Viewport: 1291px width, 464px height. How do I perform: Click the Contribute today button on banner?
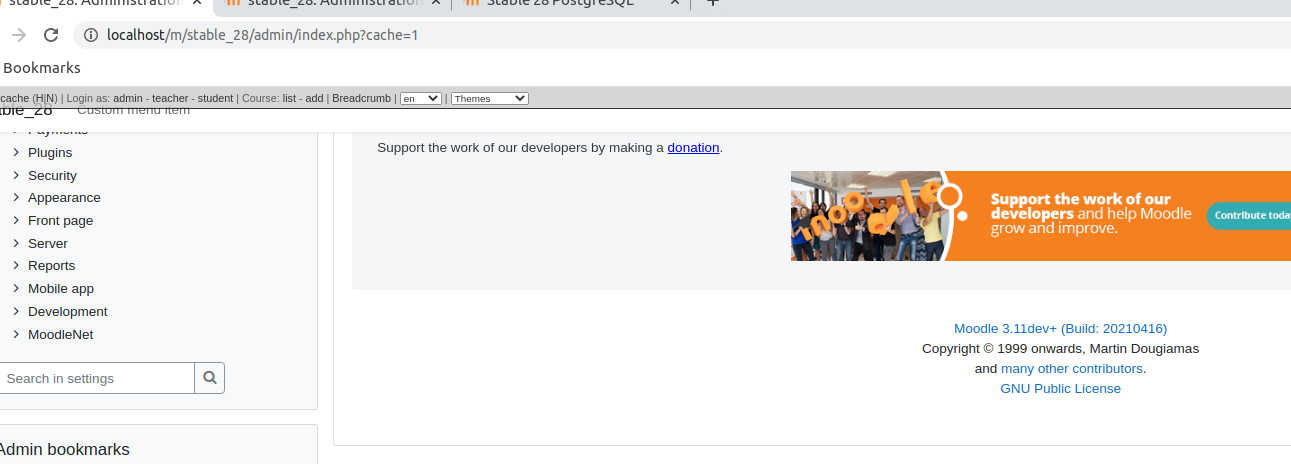[1250, 216]
